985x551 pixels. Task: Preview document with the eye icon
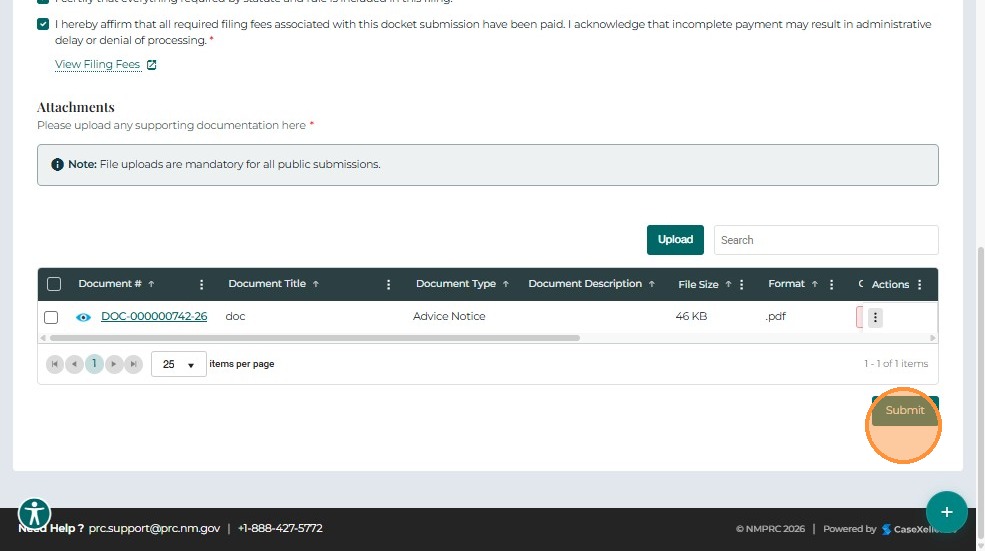point(83,317)
